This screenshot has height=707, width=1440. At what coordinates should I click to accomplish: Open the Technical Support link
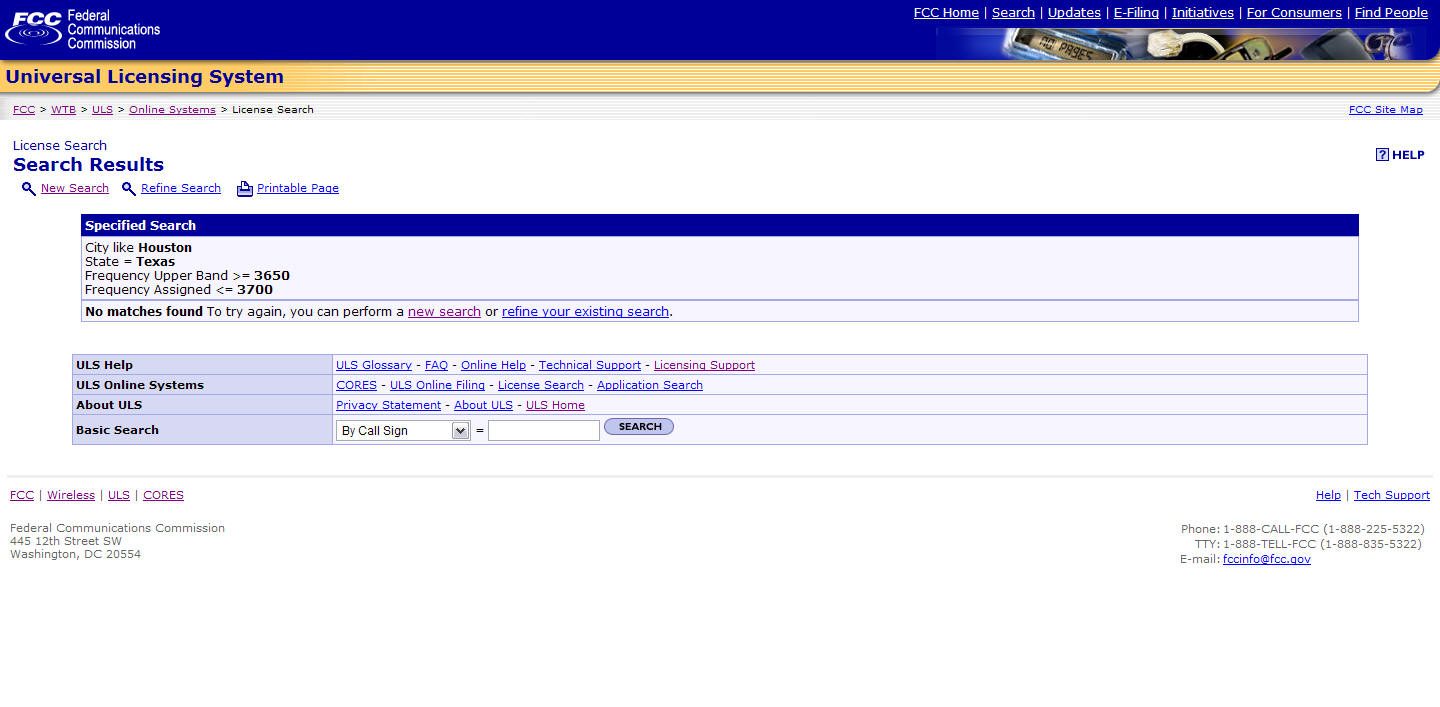click(x=590, y=365)
